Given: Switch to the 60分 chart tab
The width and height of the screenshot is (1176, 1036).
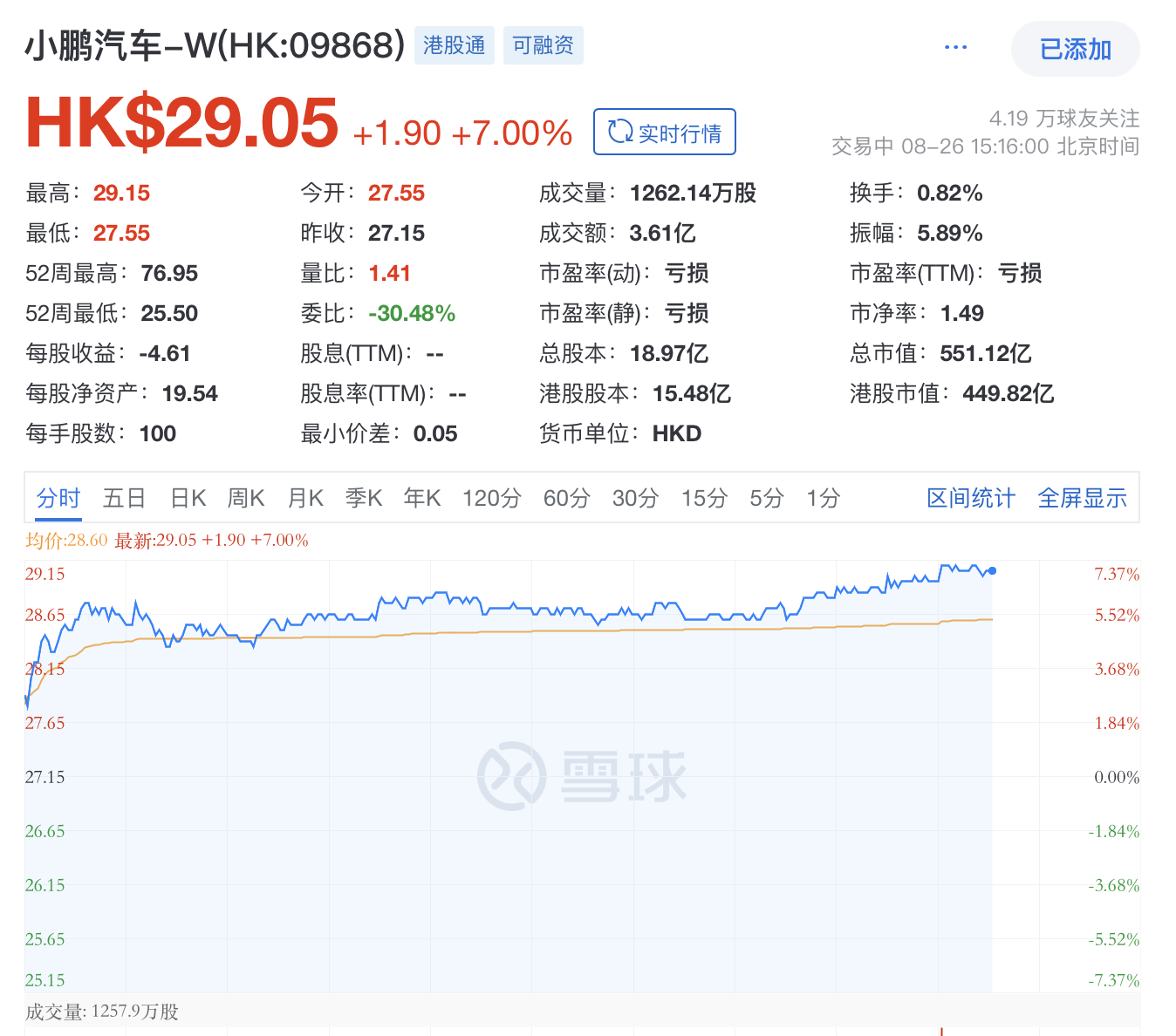Looking at the screenshot, I should 567,498.
